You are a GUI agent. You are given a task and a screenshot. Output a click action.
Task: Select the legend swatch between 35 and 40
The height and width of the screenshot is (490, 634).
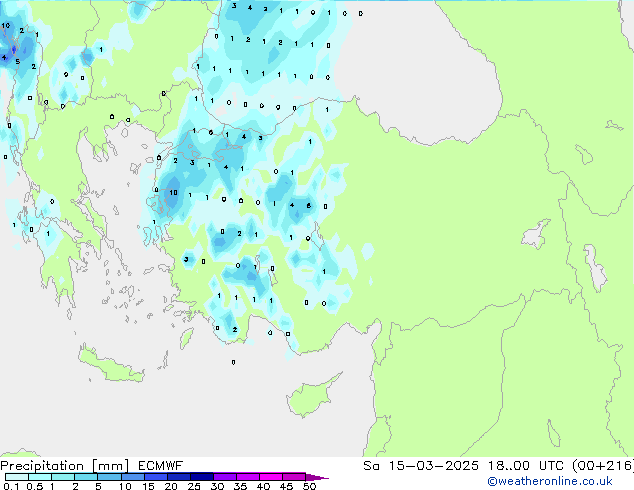pyautogui.click(x=248, y=477)
